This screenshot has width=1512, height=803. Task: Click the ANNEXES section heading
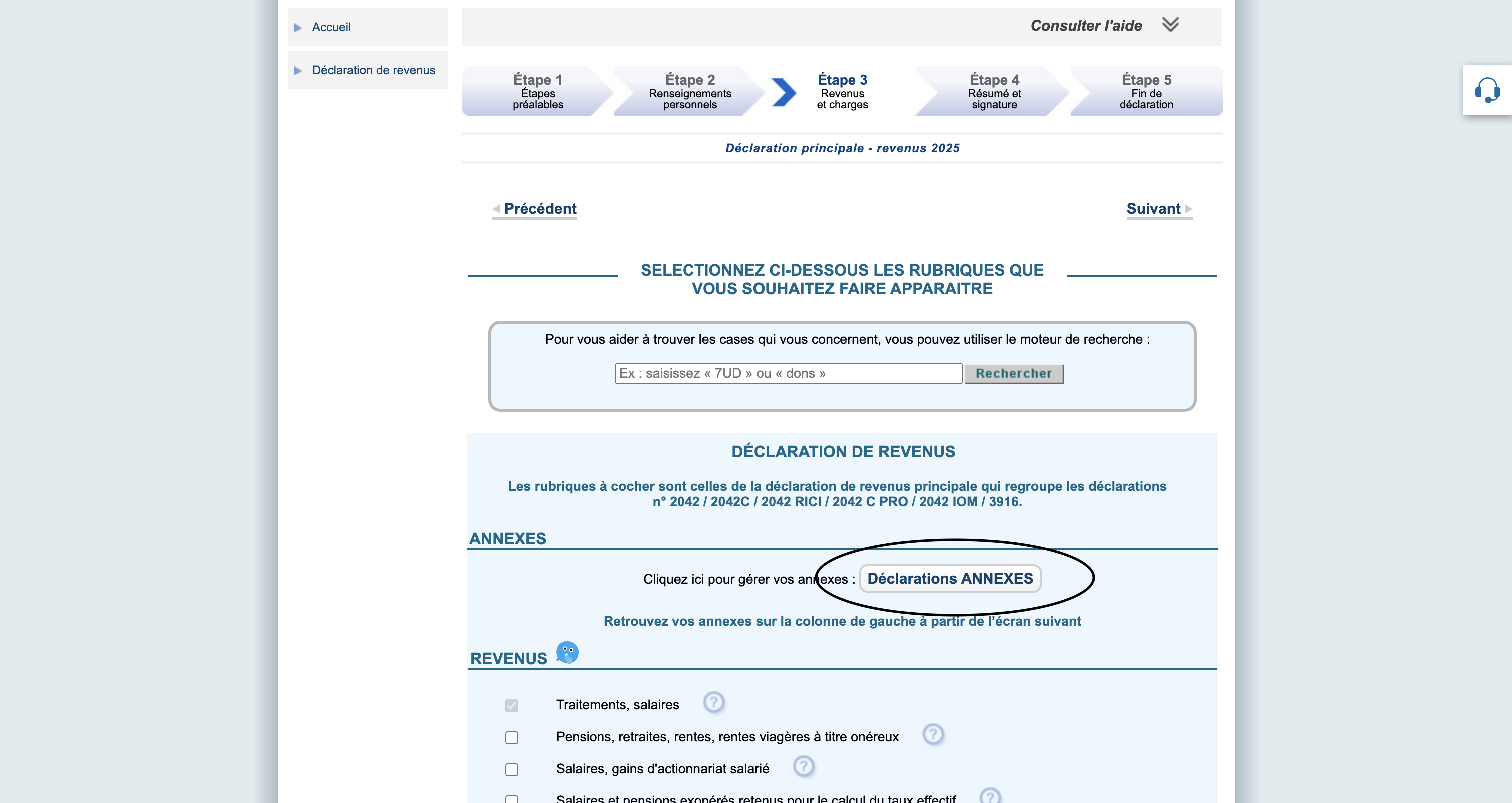pyautogui.click(x=508, y=538)
